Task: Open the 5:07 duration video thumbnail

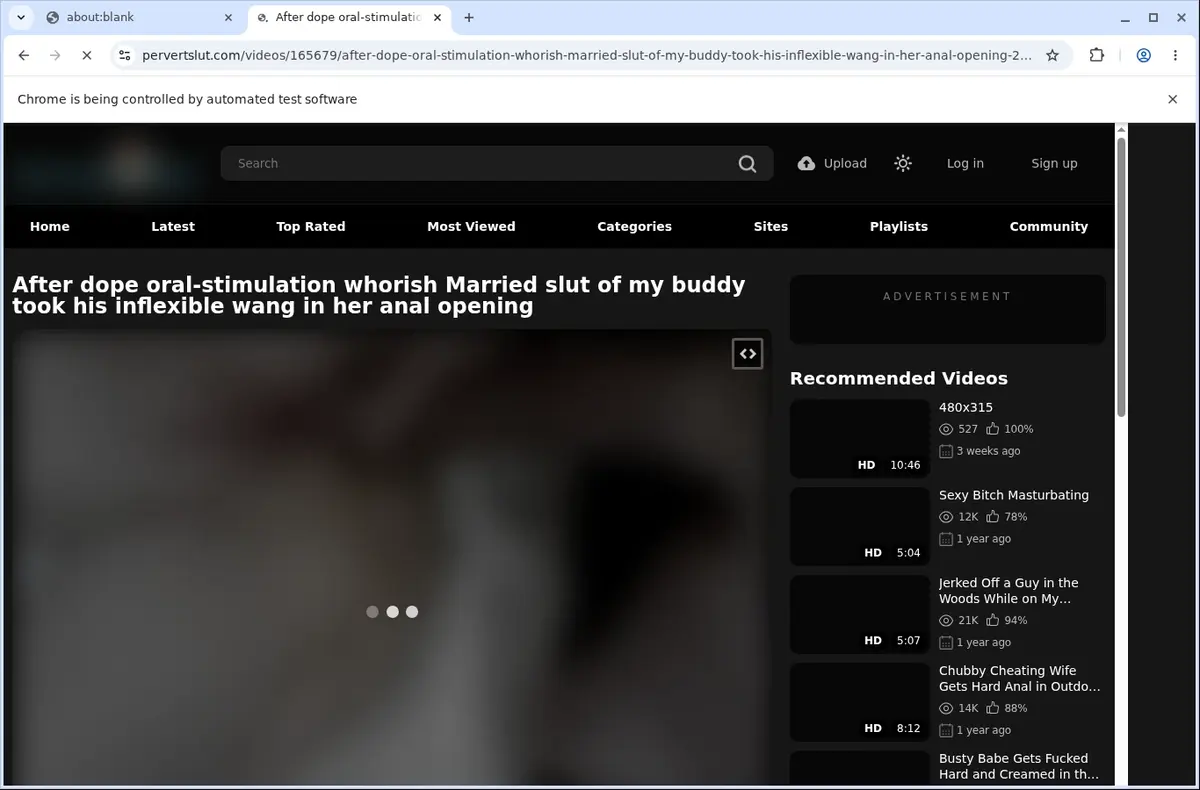Action: pos(860,614)
